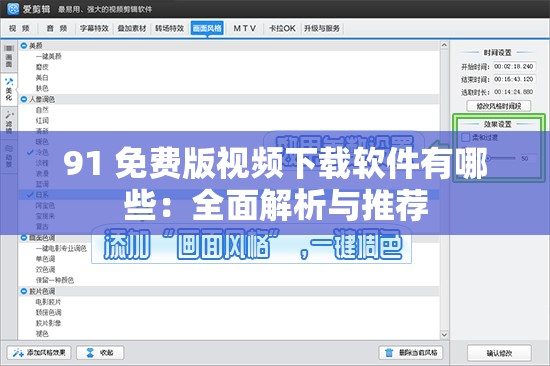The width and height of the screenshot is (550, 366).
Task: Click the 添加风格效果 button
Action: pyautogui.click(x=39, y=353)
